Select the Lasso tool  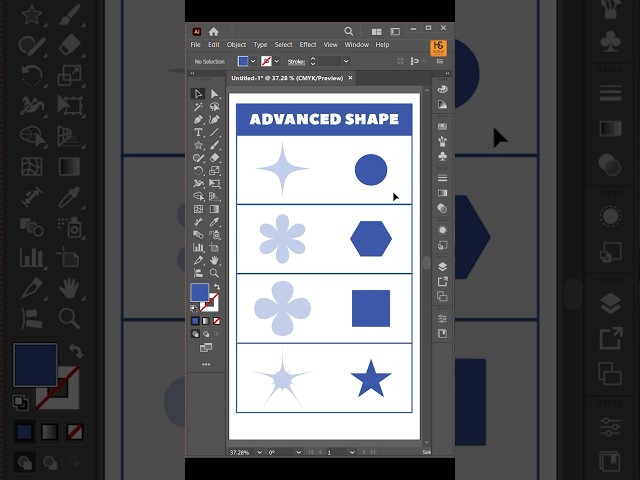[214, 107]
